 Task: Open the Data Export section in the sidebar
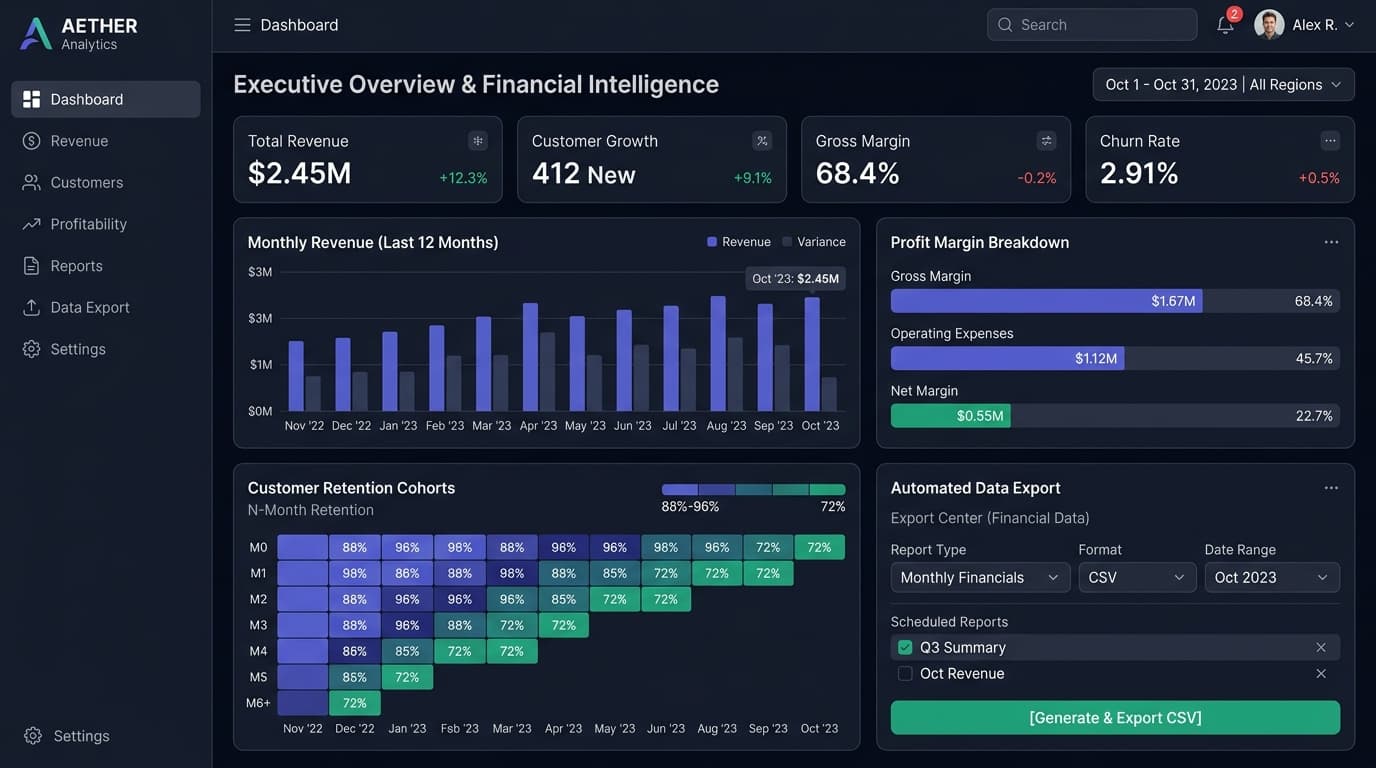[106, 307]
